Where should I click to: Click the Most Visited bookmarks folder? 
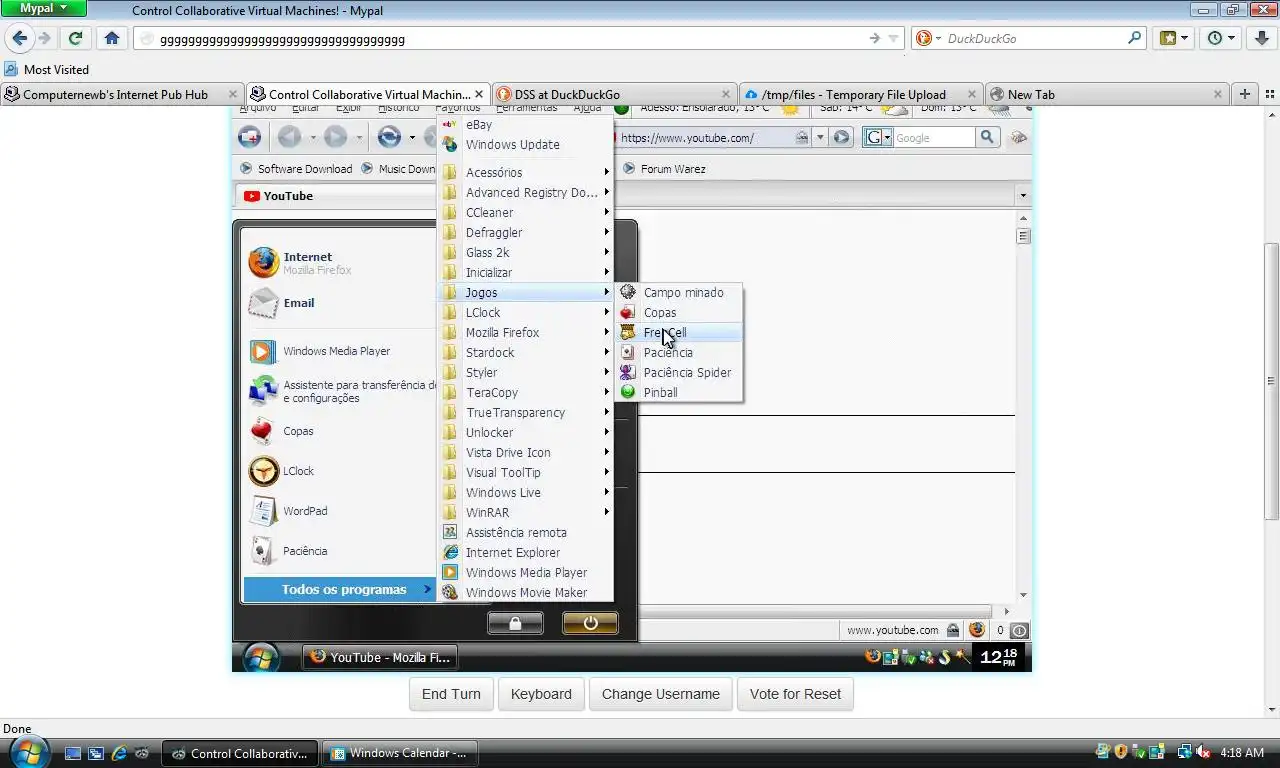[x=47, y=69]
